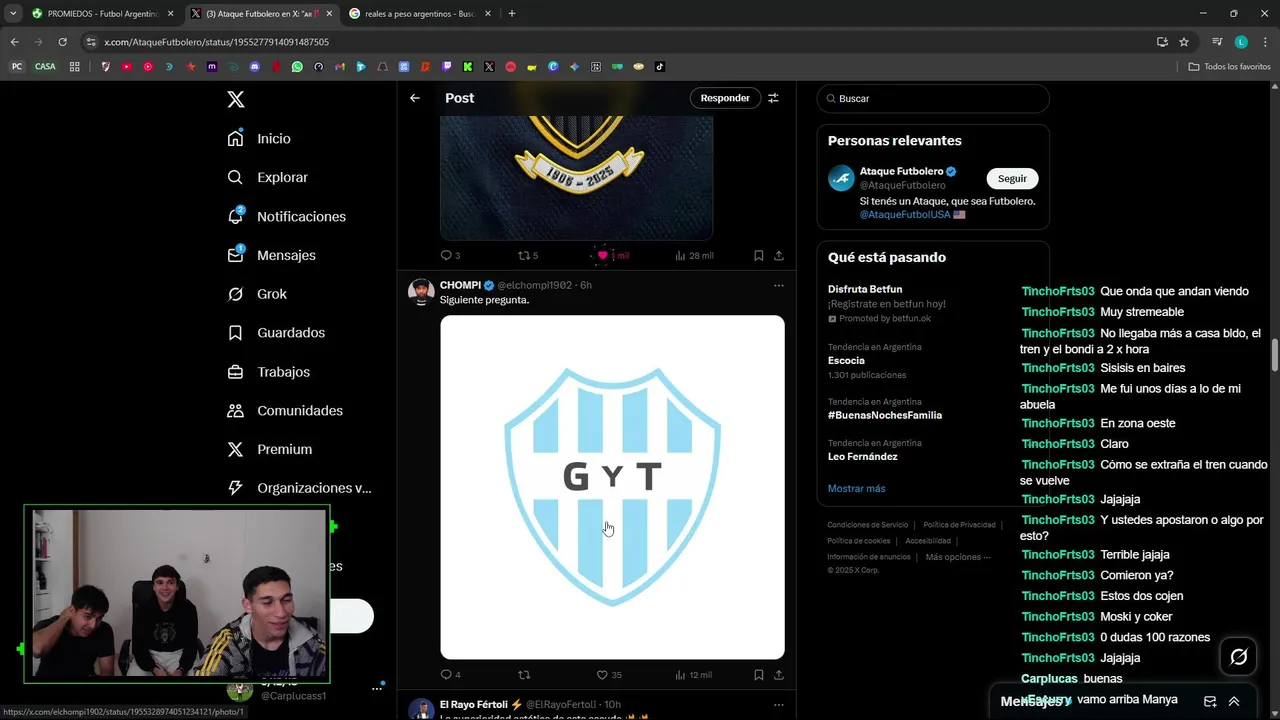Viewport: 1280px width, 720px height.
Task: Click the address bar URL
Action: [x=216, y=42]
